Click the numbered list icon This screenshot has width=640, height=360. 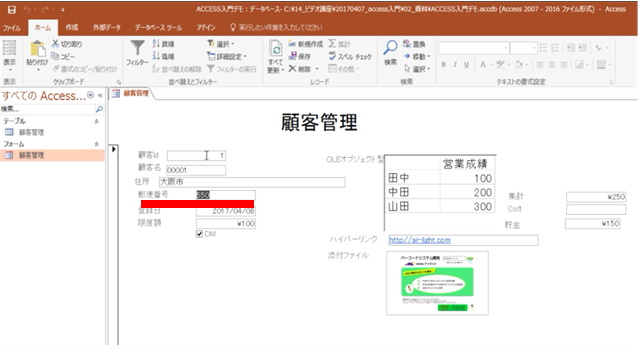[x=555, y=48]
